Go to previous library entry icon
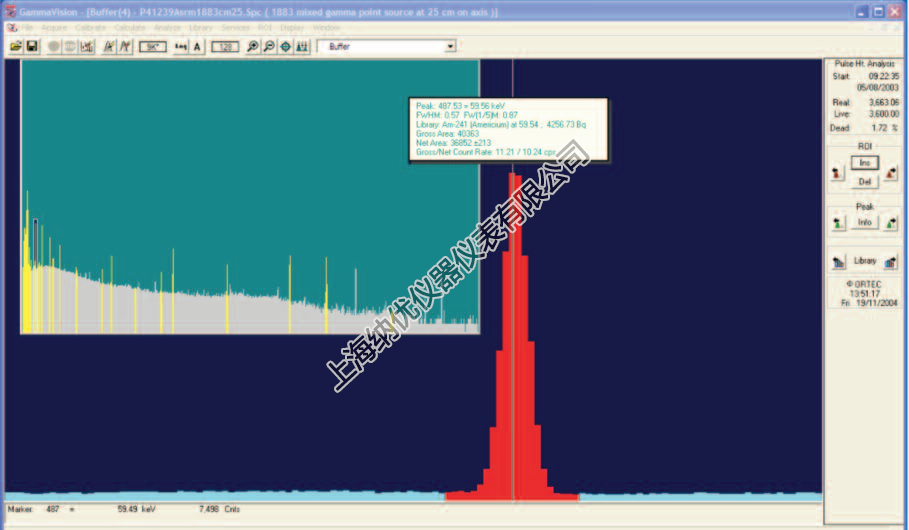The height and width of the screenshot is (530, 909). coord(838,262)
